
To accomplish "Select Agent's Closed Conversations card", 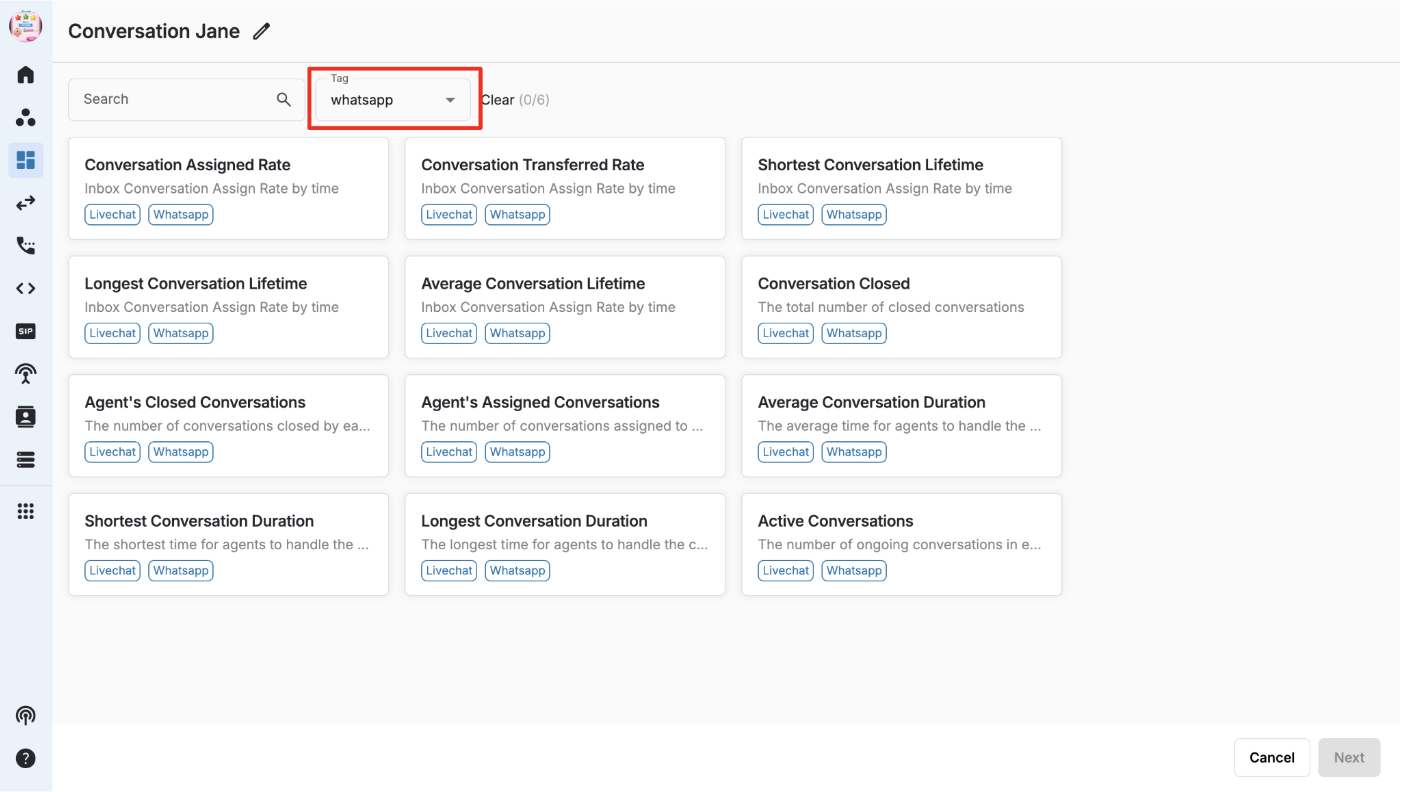I will point(228,426).
